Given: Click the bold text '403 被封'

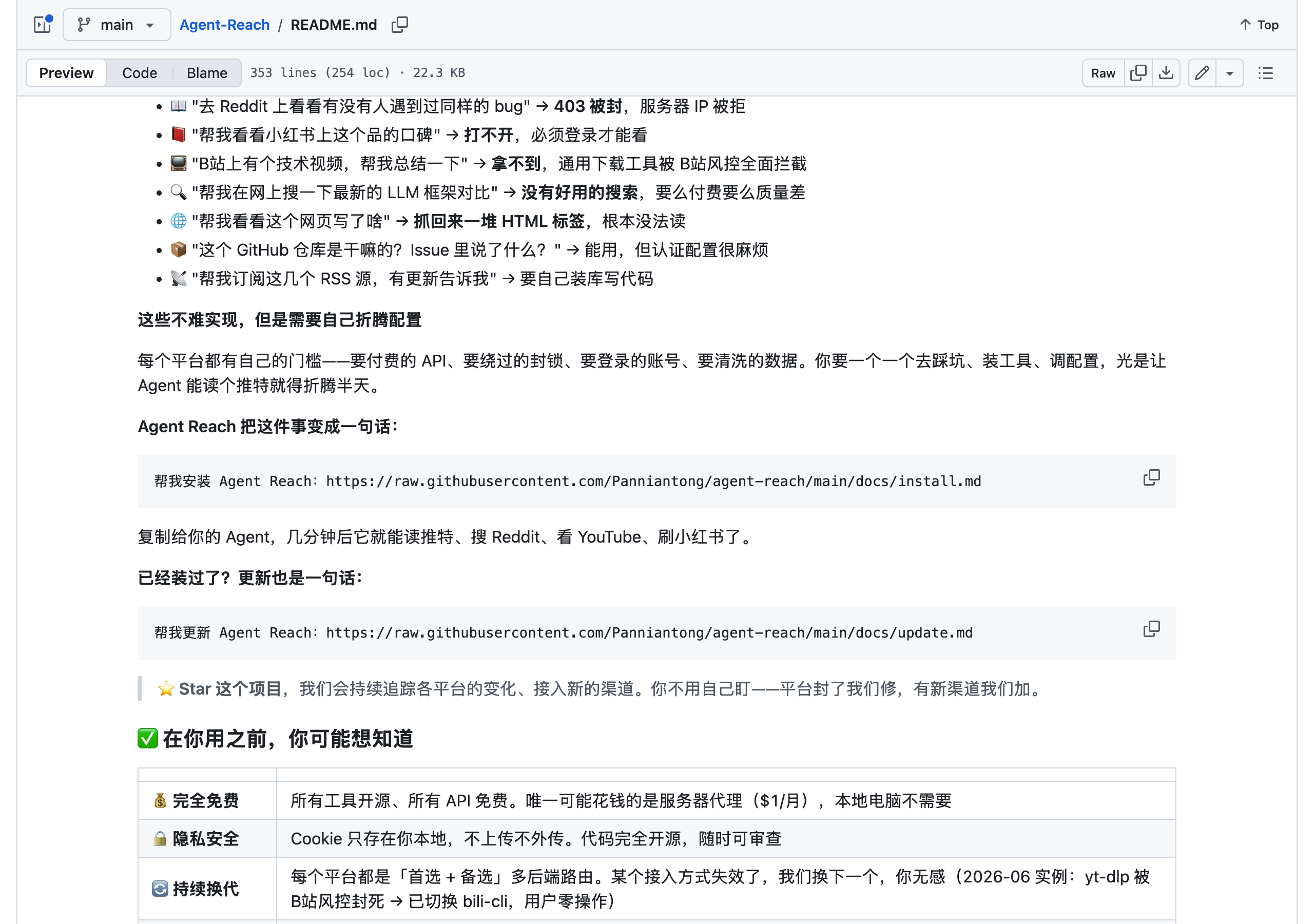Looking at the screenshot, I should click(x=588, y=106).
